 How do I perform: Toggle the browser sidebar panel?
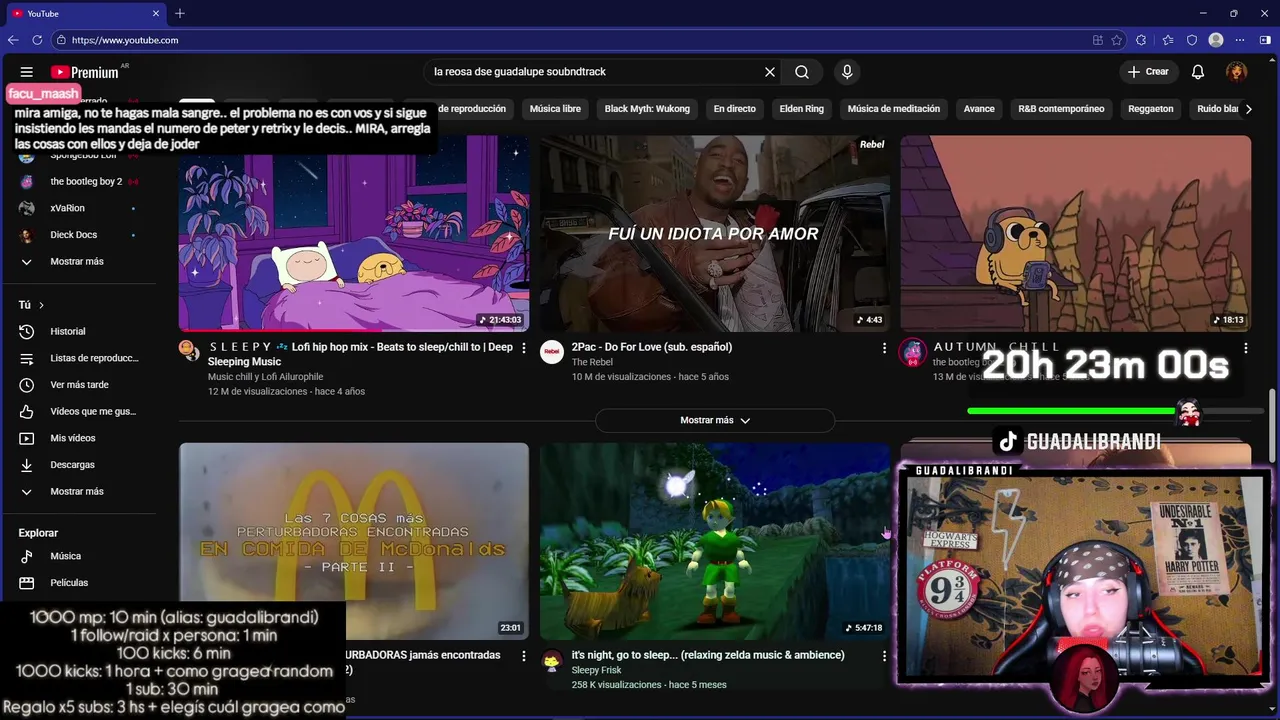[x=1265, y=40]
